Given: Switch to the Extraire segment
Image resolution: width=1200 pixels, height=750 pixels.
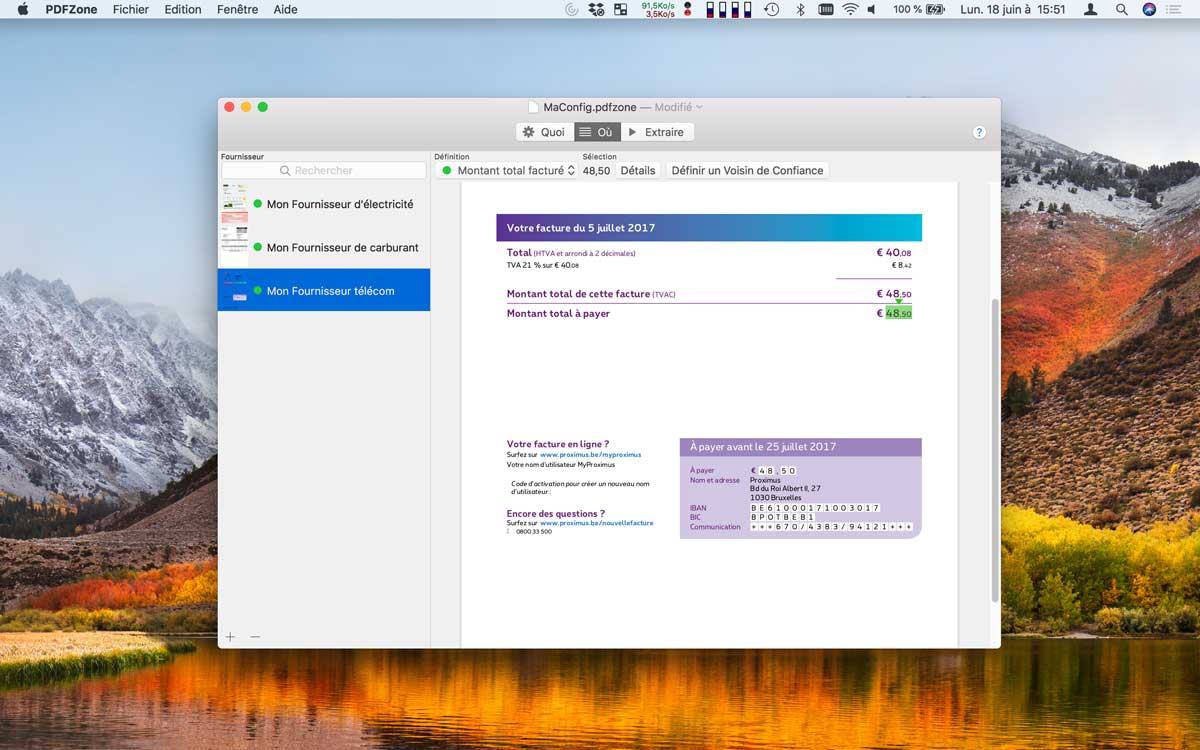Looking at the screenshot, I should [x=657, y=132].
